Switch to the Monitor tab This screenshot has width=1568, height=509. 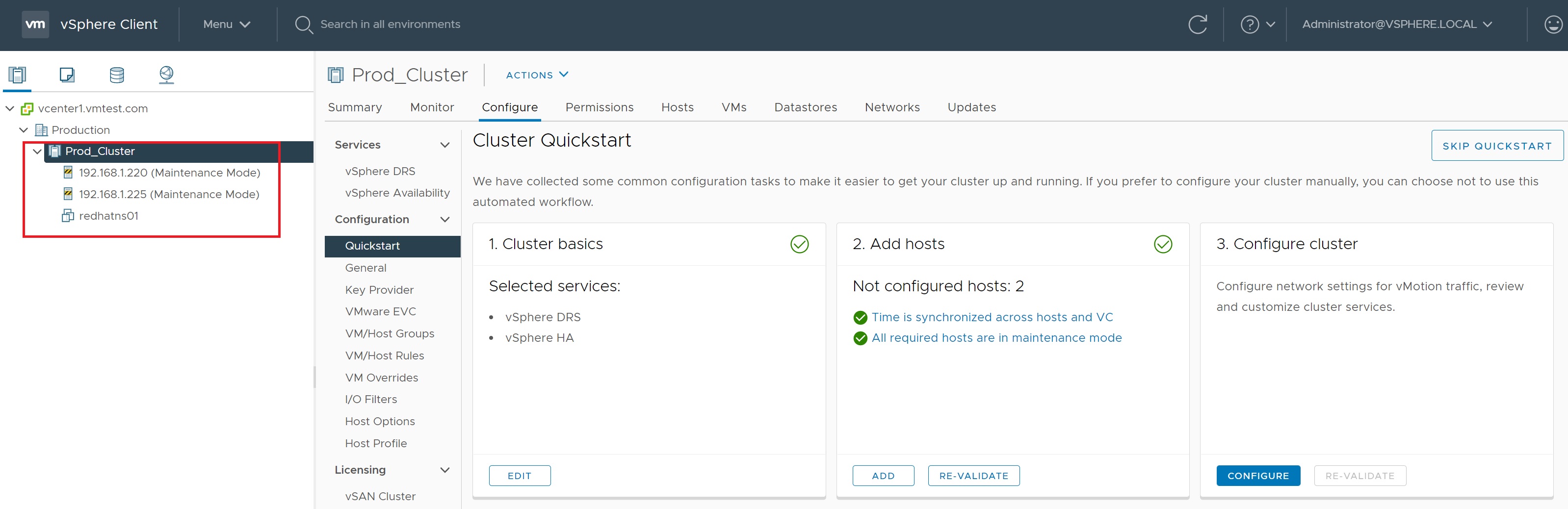(432, 108)
